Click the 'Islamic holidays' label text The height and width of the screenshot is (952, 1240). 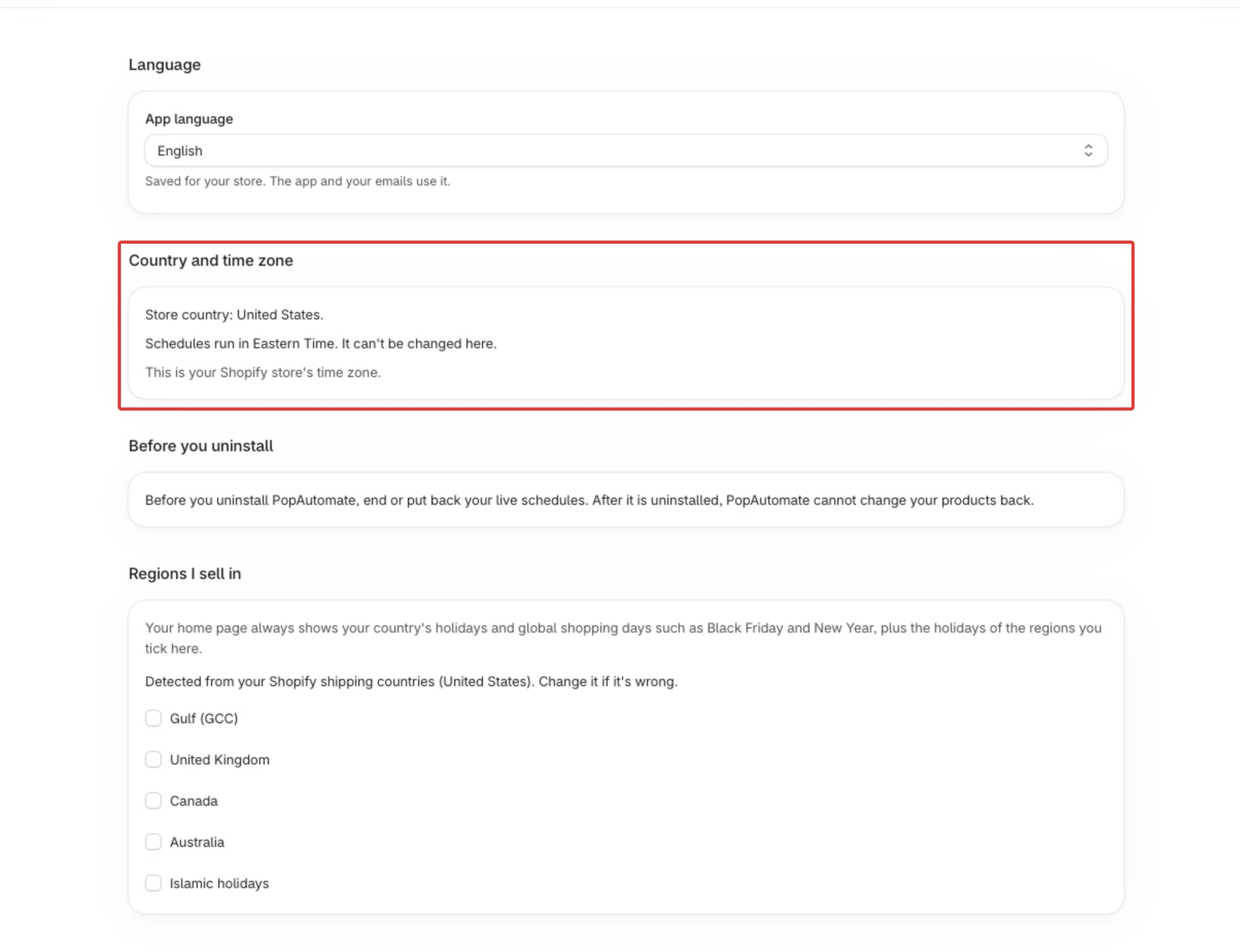219,884
